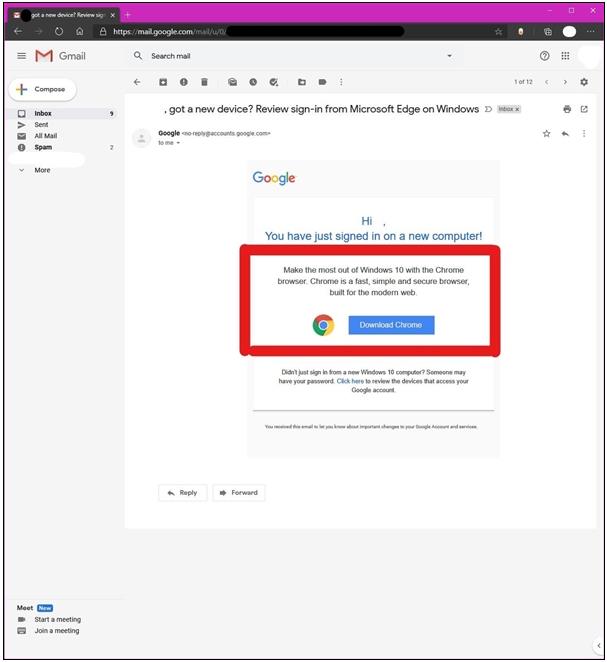The image size is (607, 662).
Task: Click the Chrome logo in email
Action: point(323,325)
